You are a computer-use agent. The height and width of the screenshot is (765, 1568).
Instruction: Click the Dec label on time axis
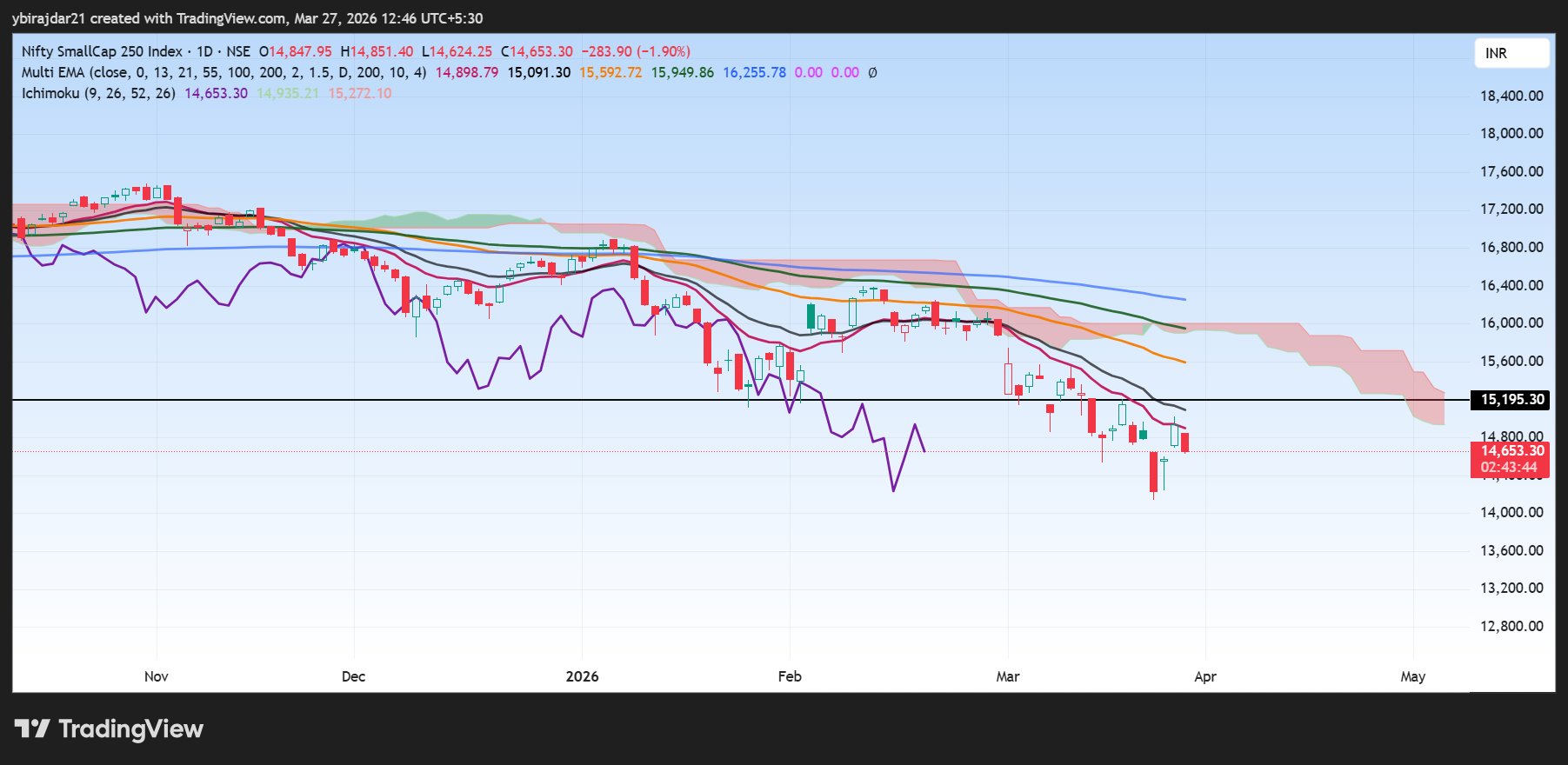(354, 676)
